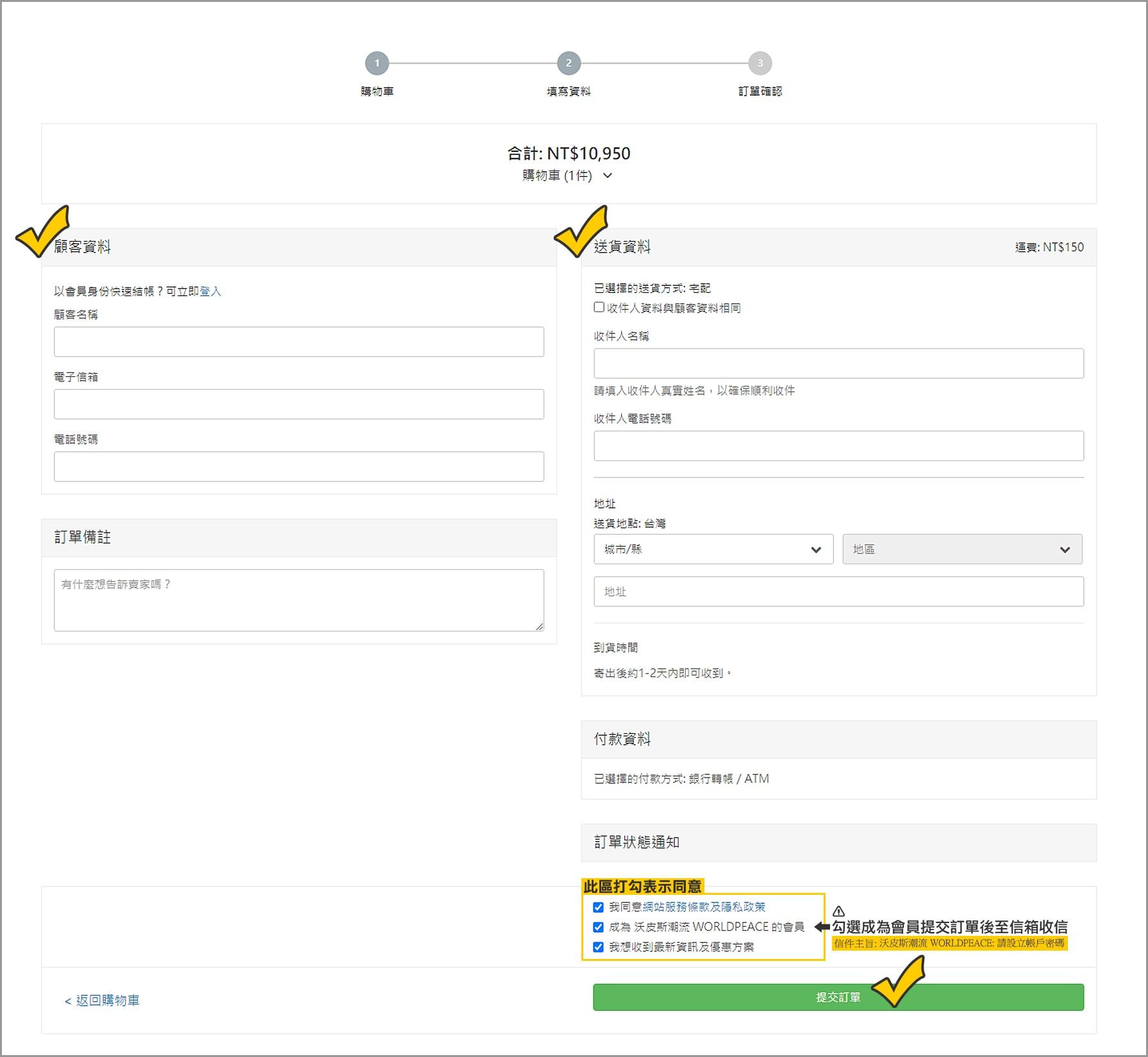
Task: Toggle 成為沃皮斯潮流 WORLDPEACE 的會員 checkbox
Action: pyautogui.click(x=598, y=927)
